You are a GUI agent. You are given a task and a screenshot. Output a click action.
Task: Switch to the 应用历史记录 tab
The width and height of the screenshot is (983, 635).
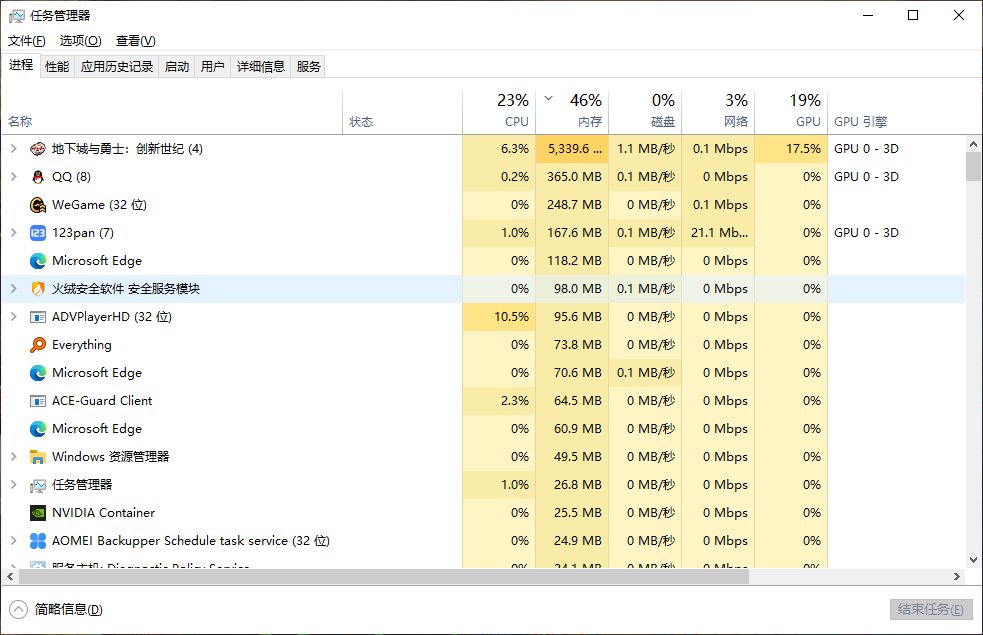[117, 66]
